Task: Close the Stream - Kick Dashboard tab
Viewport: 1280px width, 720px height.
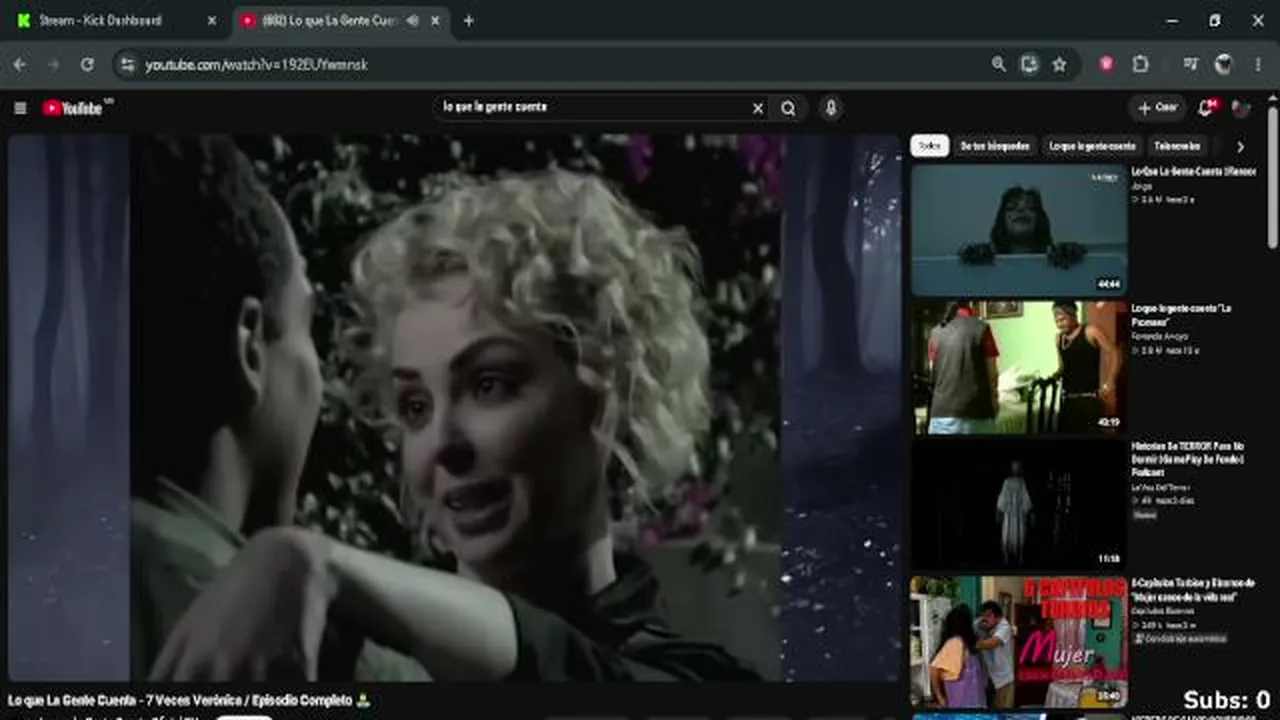Action: pyautogui.click(x=211, y=20)
